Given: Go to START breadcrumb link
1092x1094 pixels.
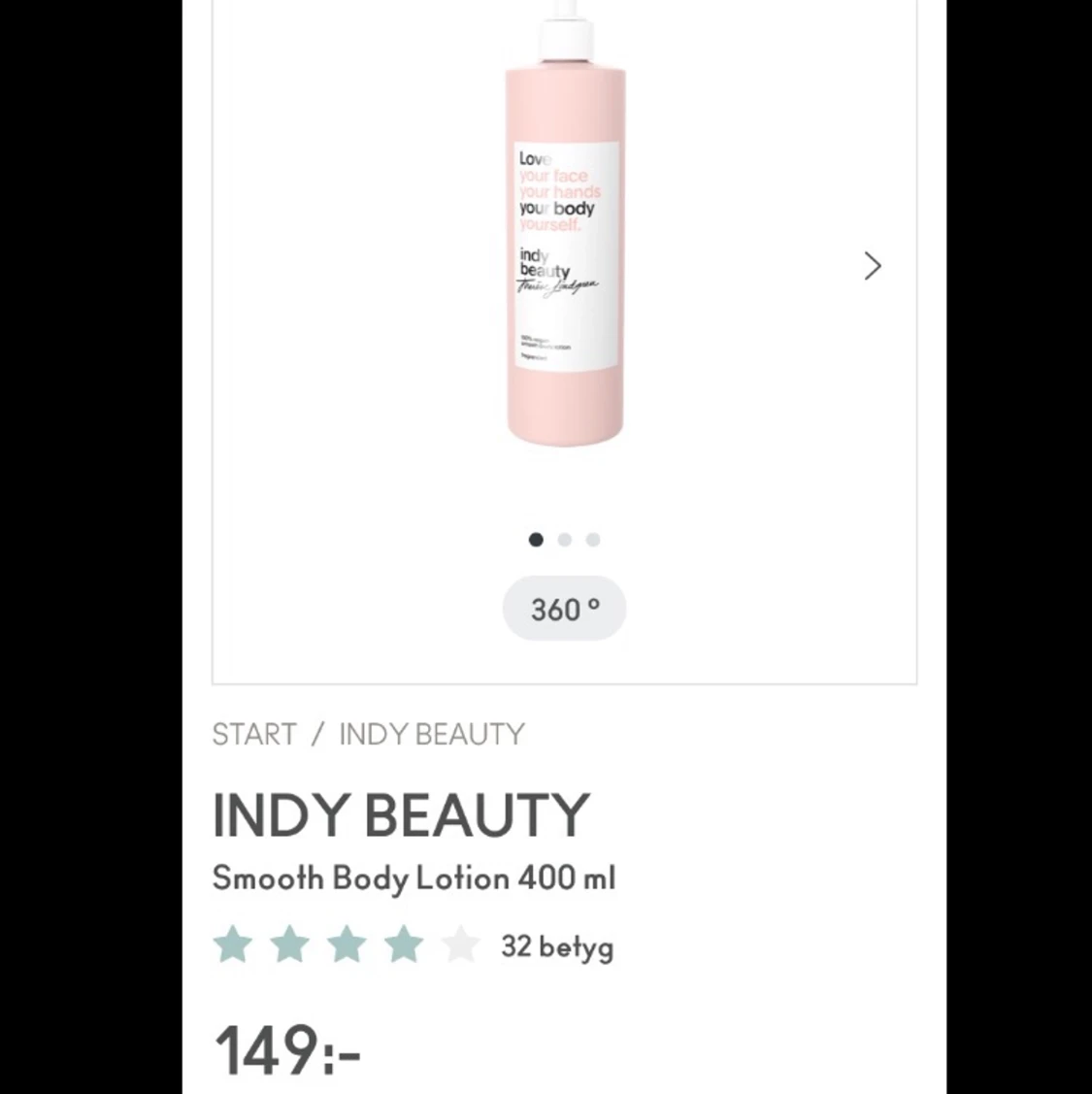Looking at the screenshot, I should [254, 734].
